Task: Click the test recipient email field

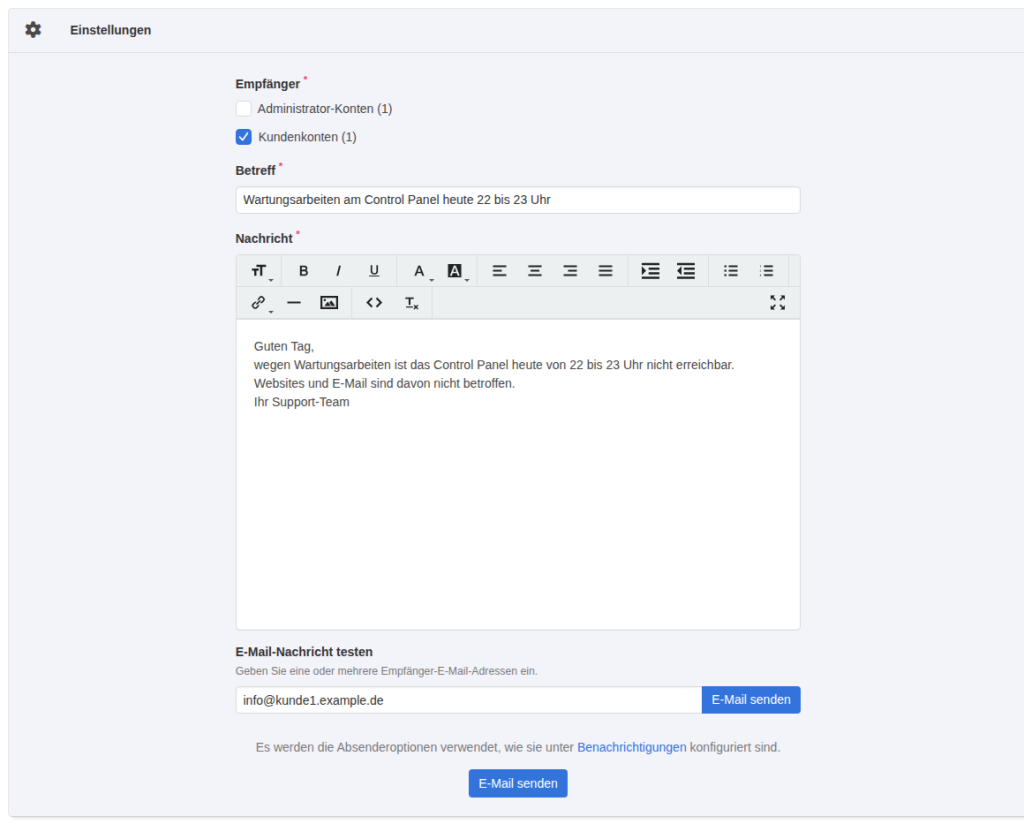Action: [x=469, y=700]
